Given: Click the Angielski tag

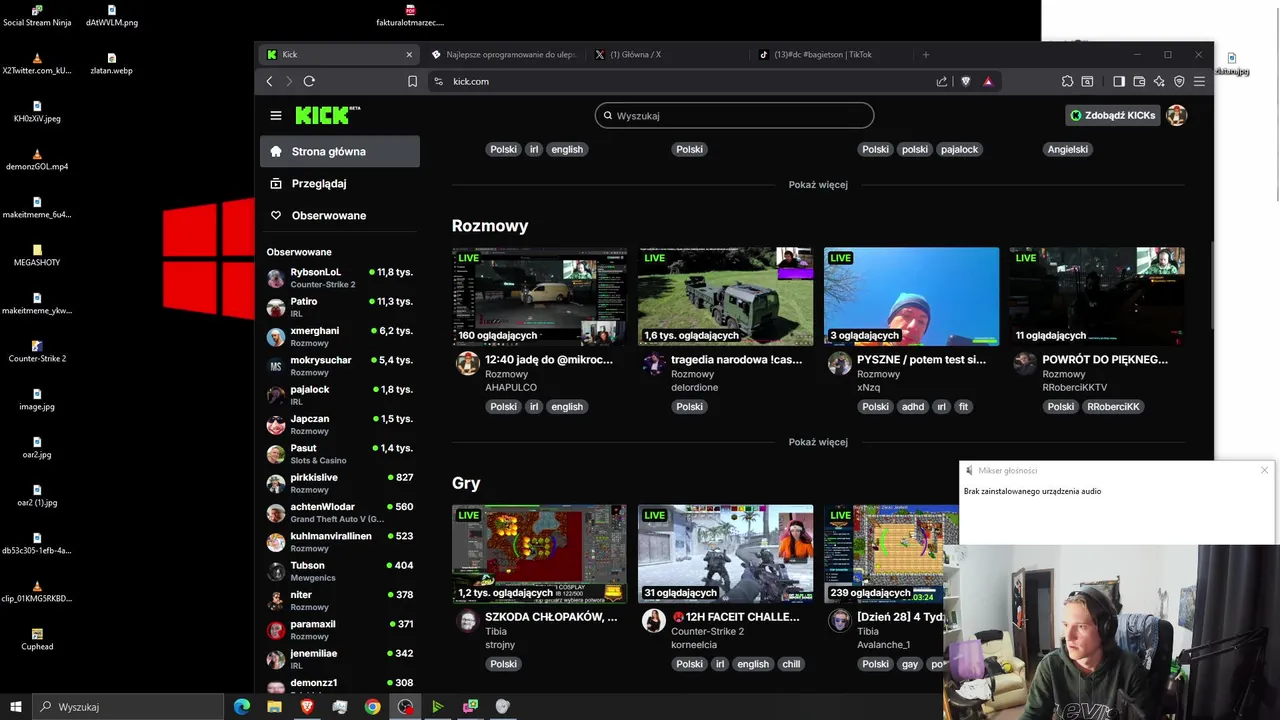Looking at the screenshot, I should [1068, 149].
